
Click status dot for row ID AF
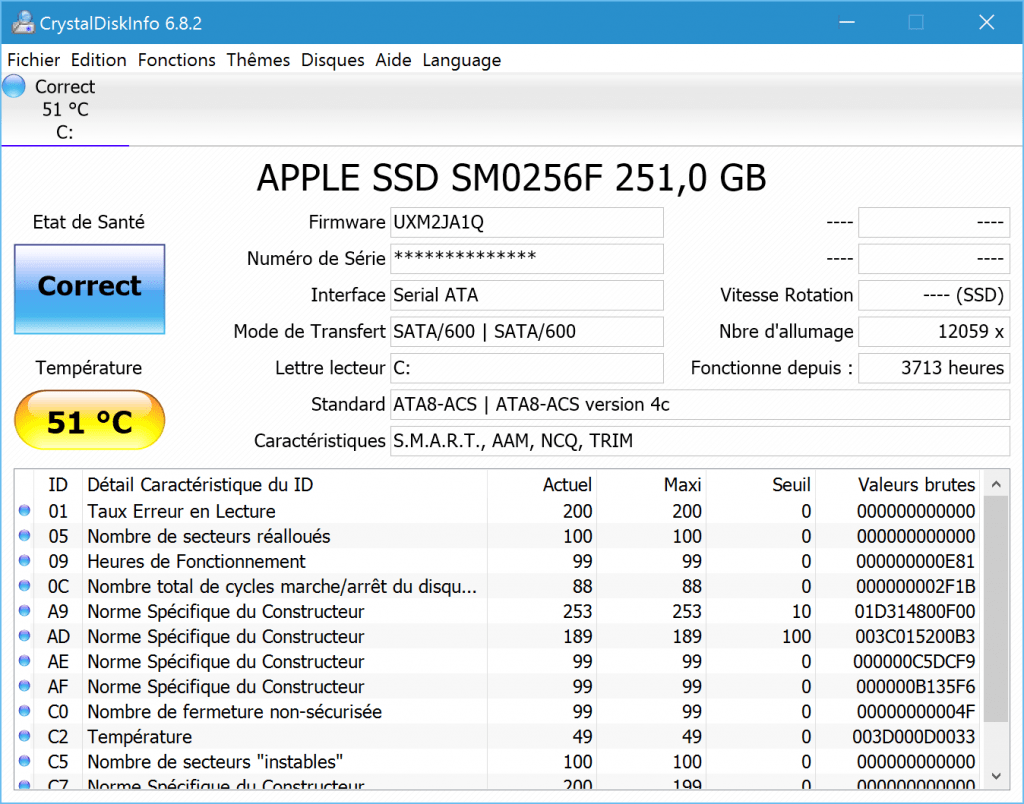click(25, 686)
